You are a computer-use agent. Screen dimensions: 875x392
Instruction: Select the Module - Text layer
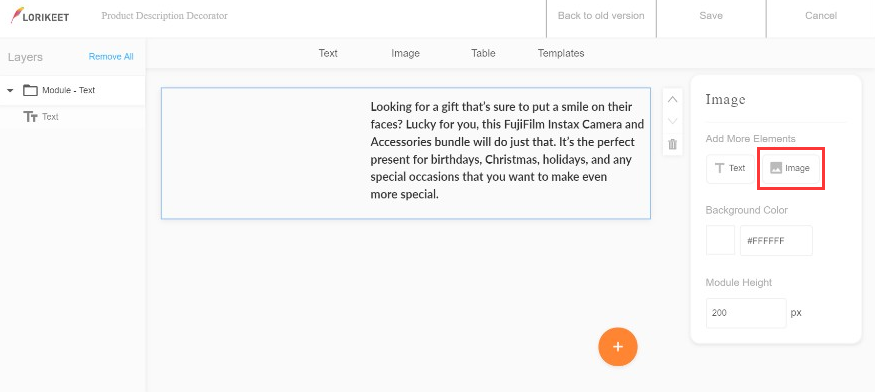click(x=73, y=90)
